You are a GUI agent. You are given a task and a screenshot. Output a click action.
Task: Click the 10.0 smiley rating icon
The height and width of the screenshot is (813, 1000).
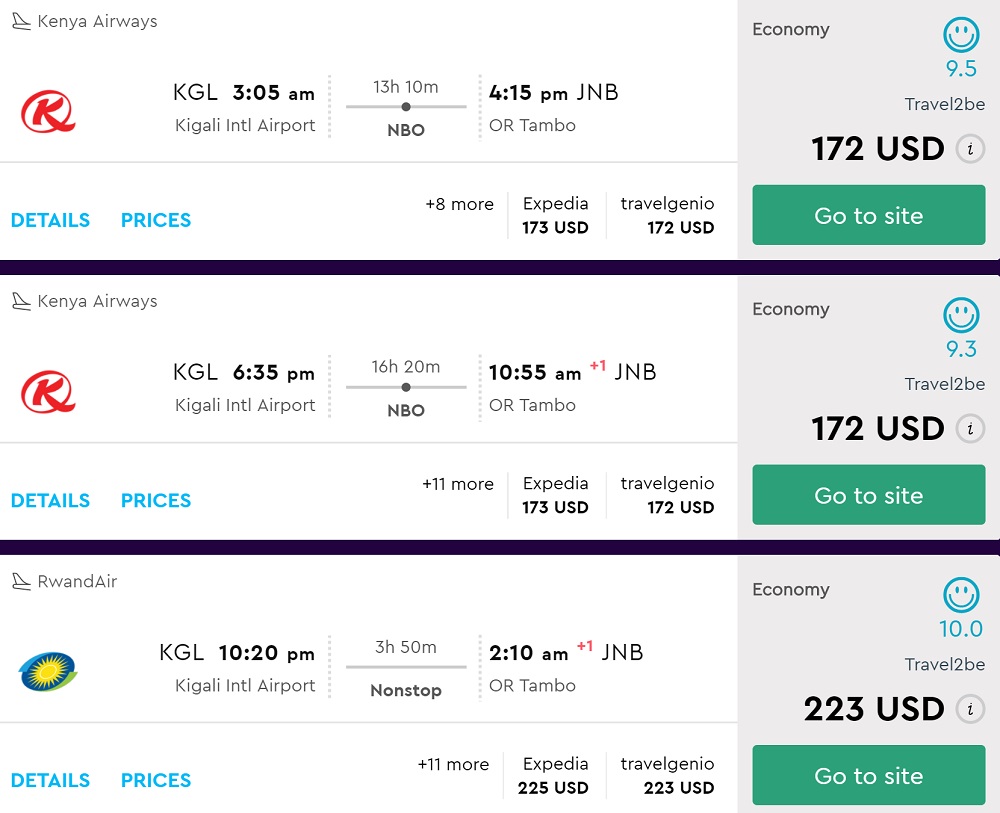coord(961,595)
